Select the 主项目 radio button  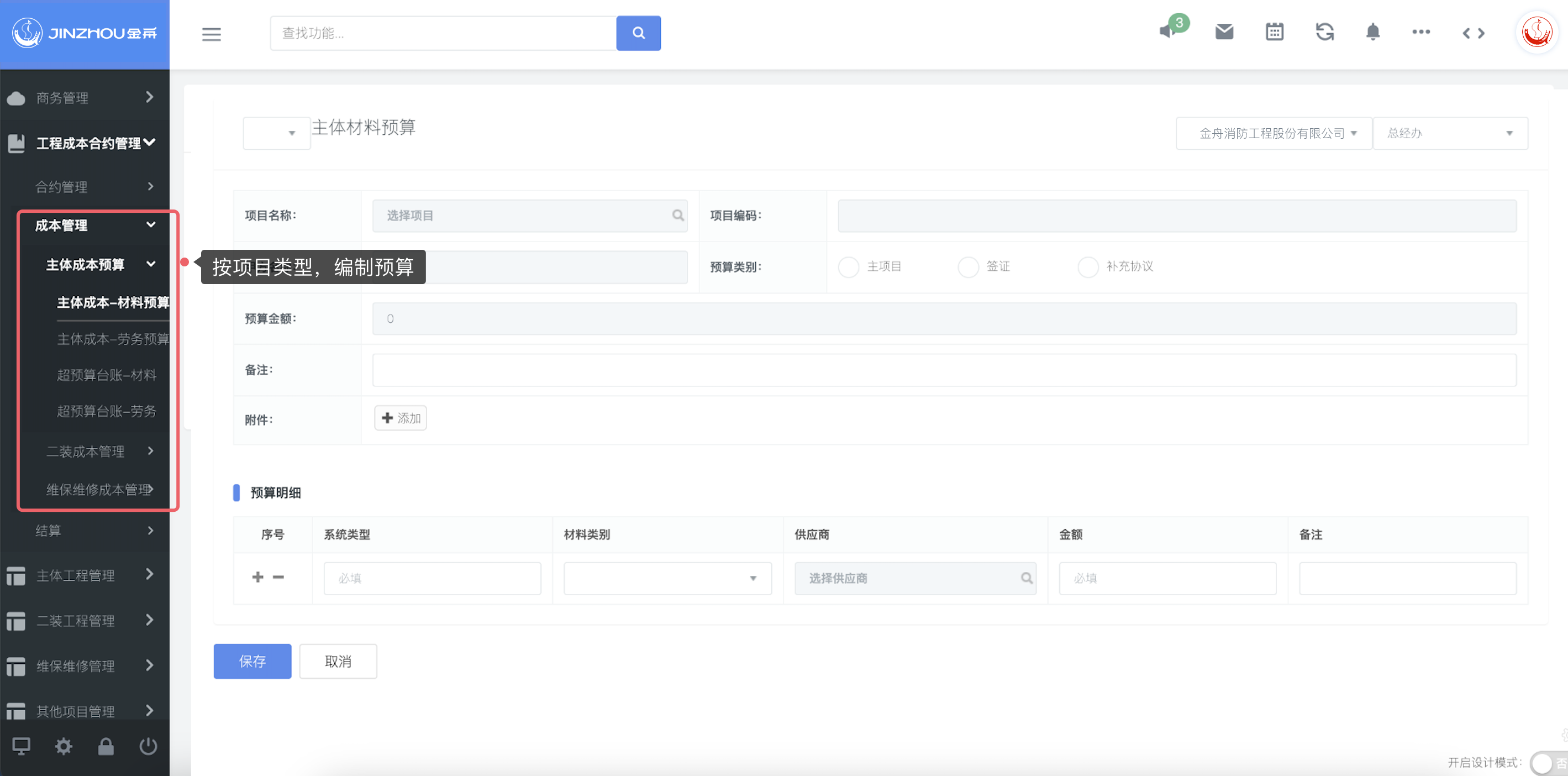[848, 267]
